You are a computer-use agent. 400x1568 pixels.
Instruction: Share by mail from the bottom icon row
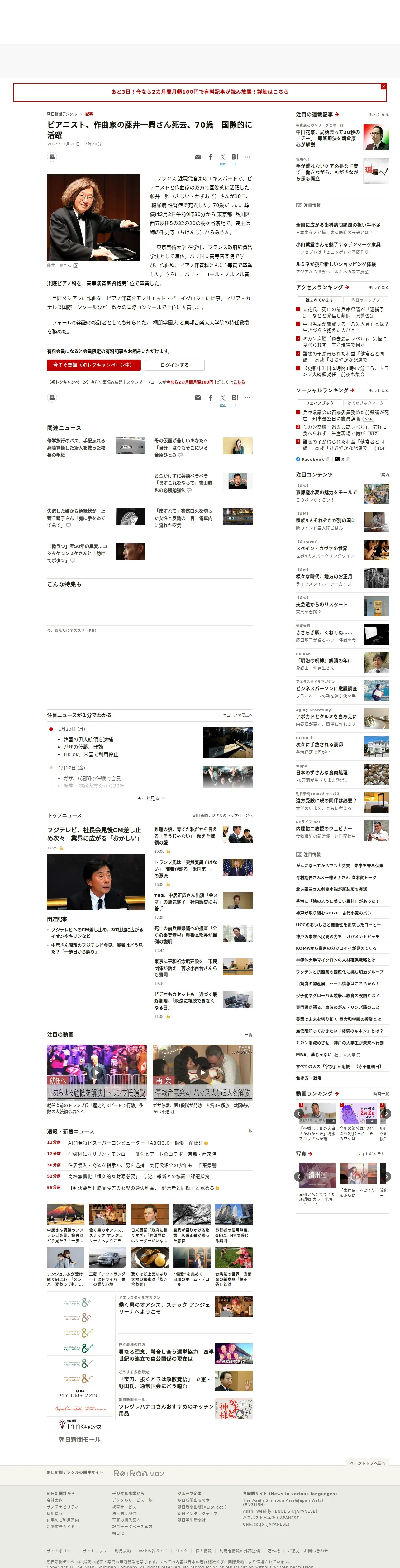click(x=197, y=398)
